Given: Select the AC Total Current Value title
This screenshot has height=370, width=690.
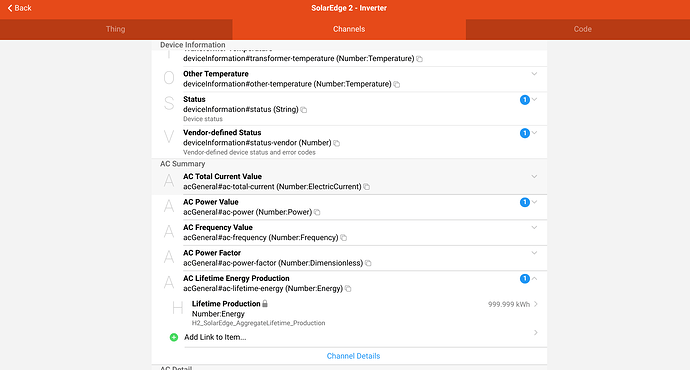Looking at the screenshot, I should point(223,176).
